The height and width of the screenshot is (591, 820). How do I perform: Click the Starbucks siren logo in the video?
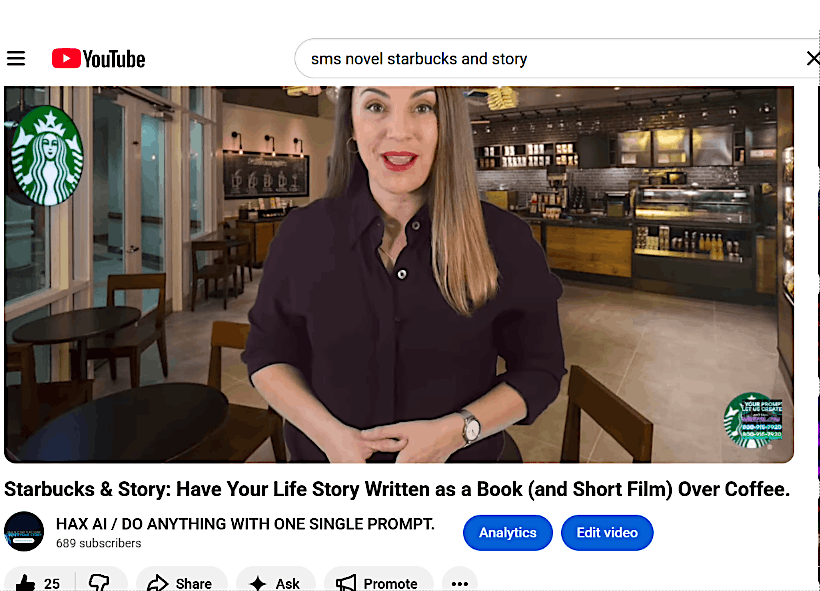click(x=46, y=156)
